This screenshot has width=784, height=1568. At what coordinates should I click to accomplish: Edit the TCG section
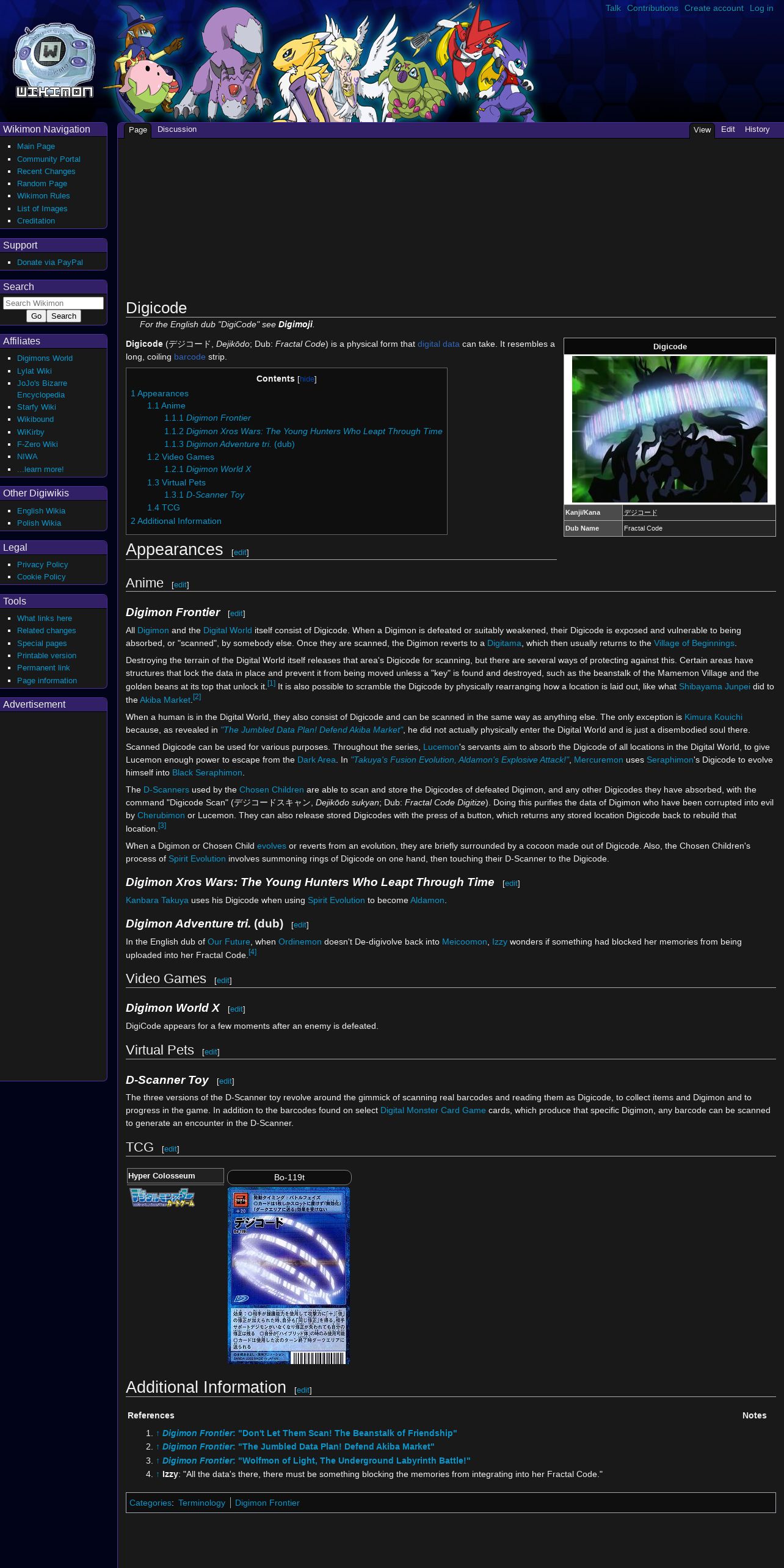[170, 1149]
